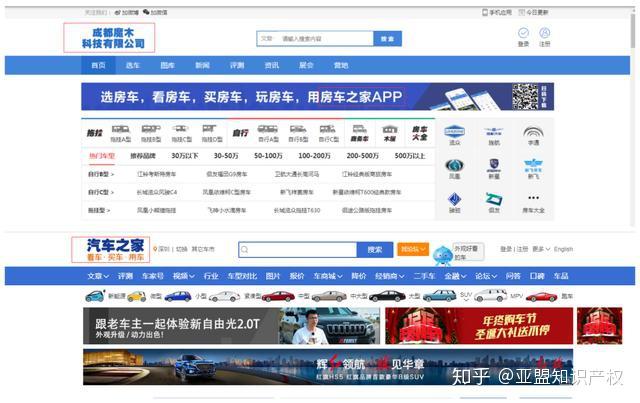Expand the 论坛 dropdown menu

486,276
